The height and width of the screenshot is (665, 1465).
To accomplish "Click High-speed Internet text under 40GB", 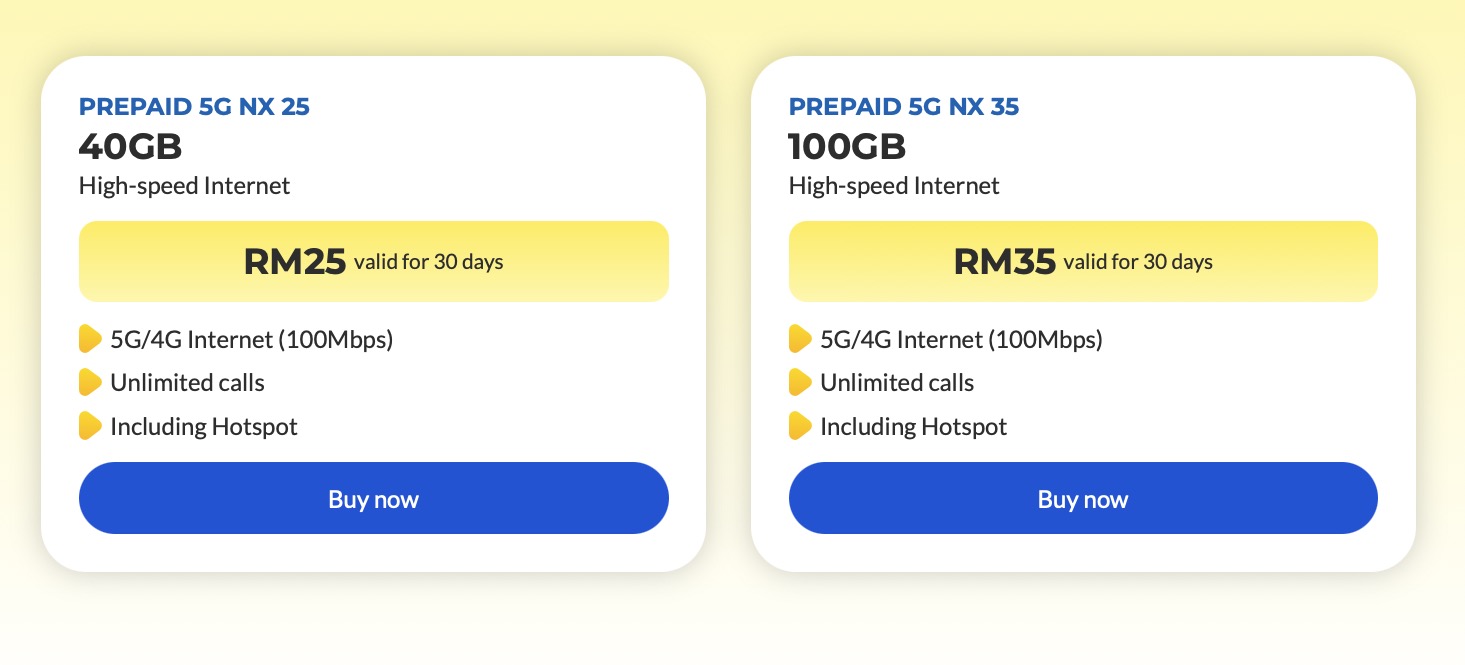I will pos(184,186).
